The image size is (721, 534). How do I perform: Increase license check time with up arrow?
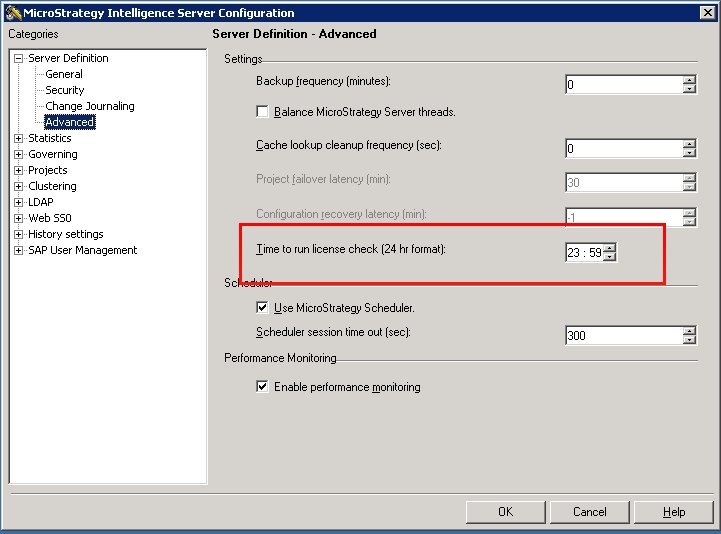[x=609, y=248]
